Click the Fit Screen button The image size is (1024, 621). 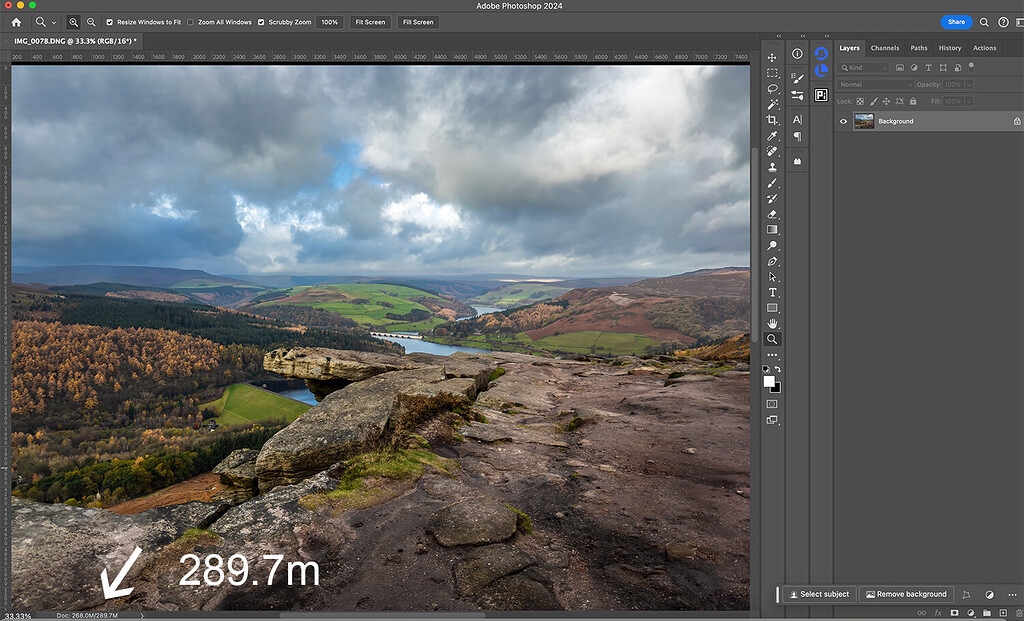pos(369,22)
